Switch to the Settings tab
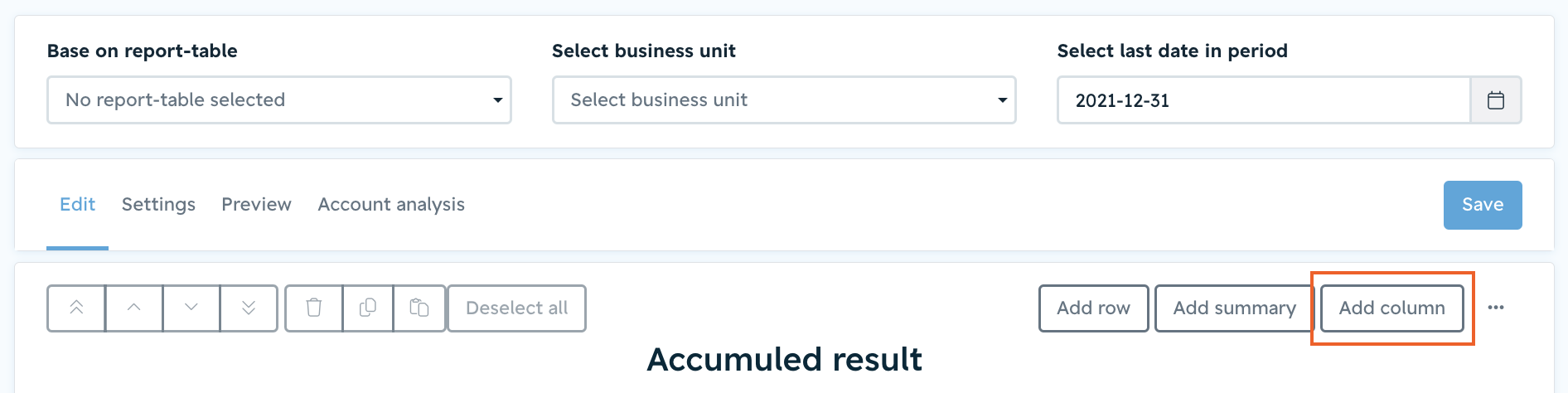Image resolution: width=1568 pixels, height=393 pixels. [158, 205]
